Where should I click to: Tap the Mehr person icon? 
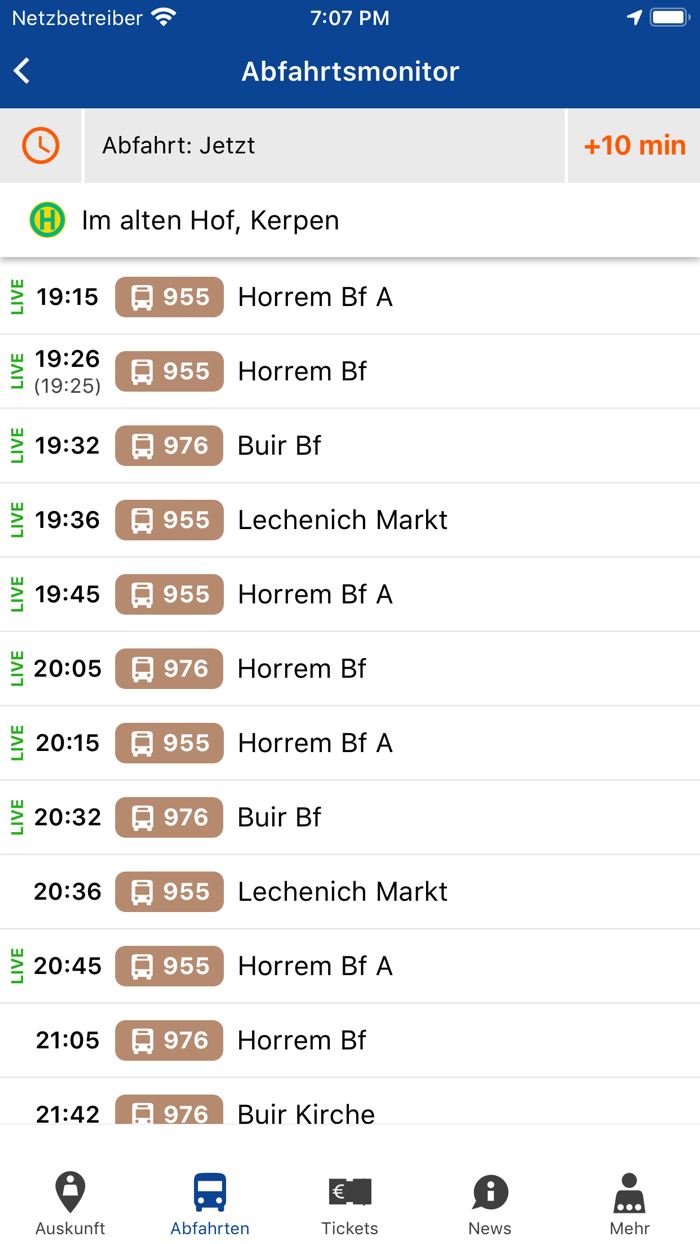click(x=628, y=1189)
